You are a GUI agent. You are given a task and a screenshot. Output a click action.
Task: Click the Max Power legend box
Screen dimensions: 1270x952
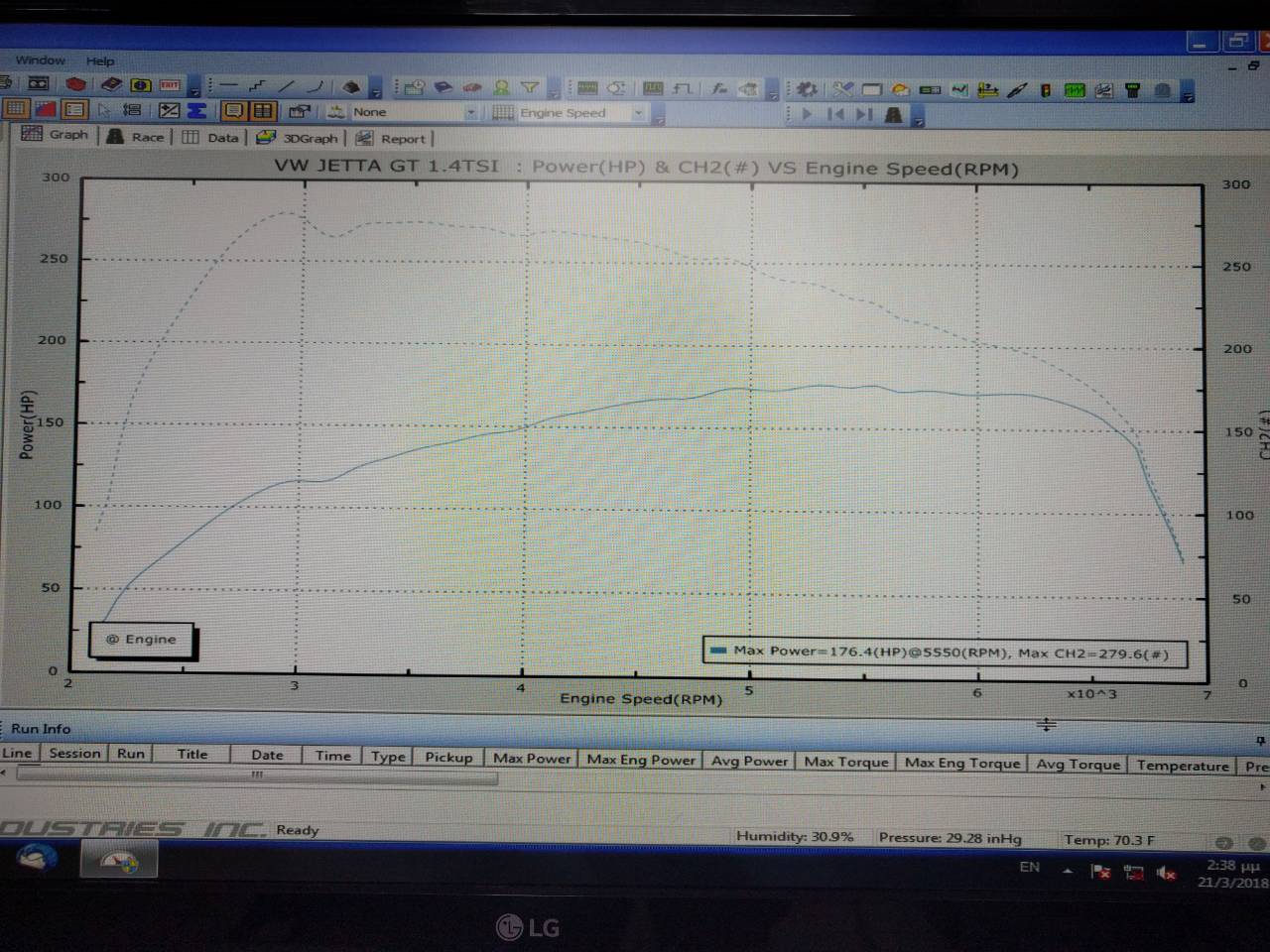click(x=945, y=653)
